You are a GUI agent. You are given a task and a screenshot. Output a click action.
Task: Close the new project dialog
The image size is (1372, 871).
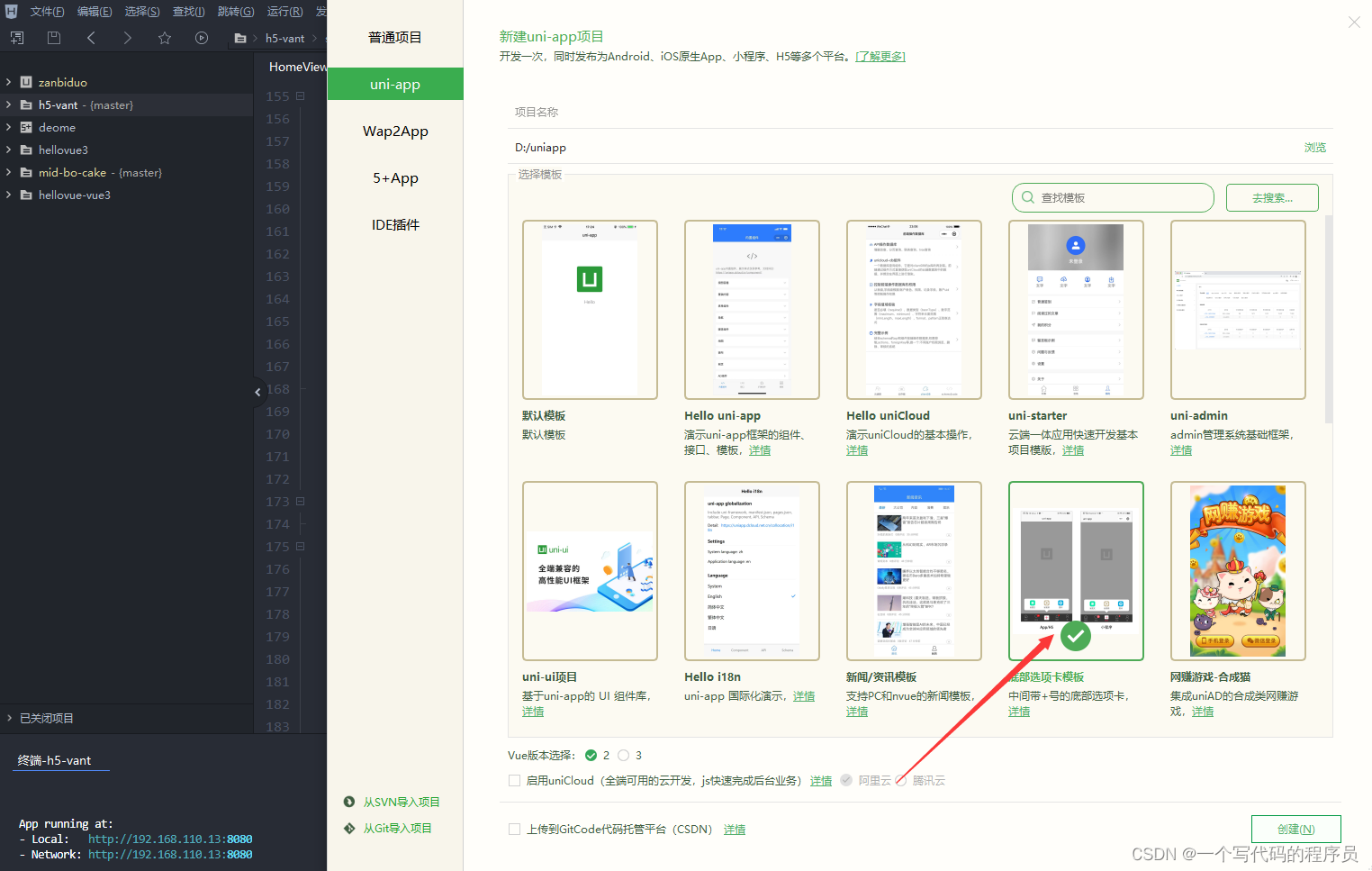tap(1354, 22)
